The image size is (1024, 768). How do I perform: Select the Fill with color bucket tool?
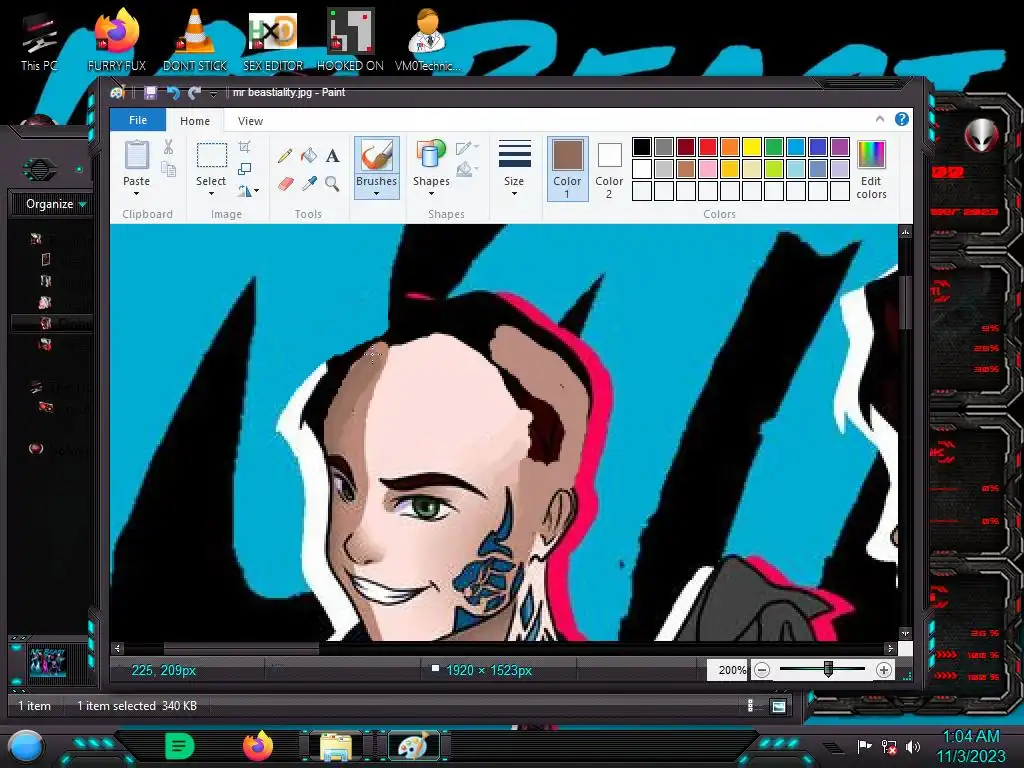point(309,155)
